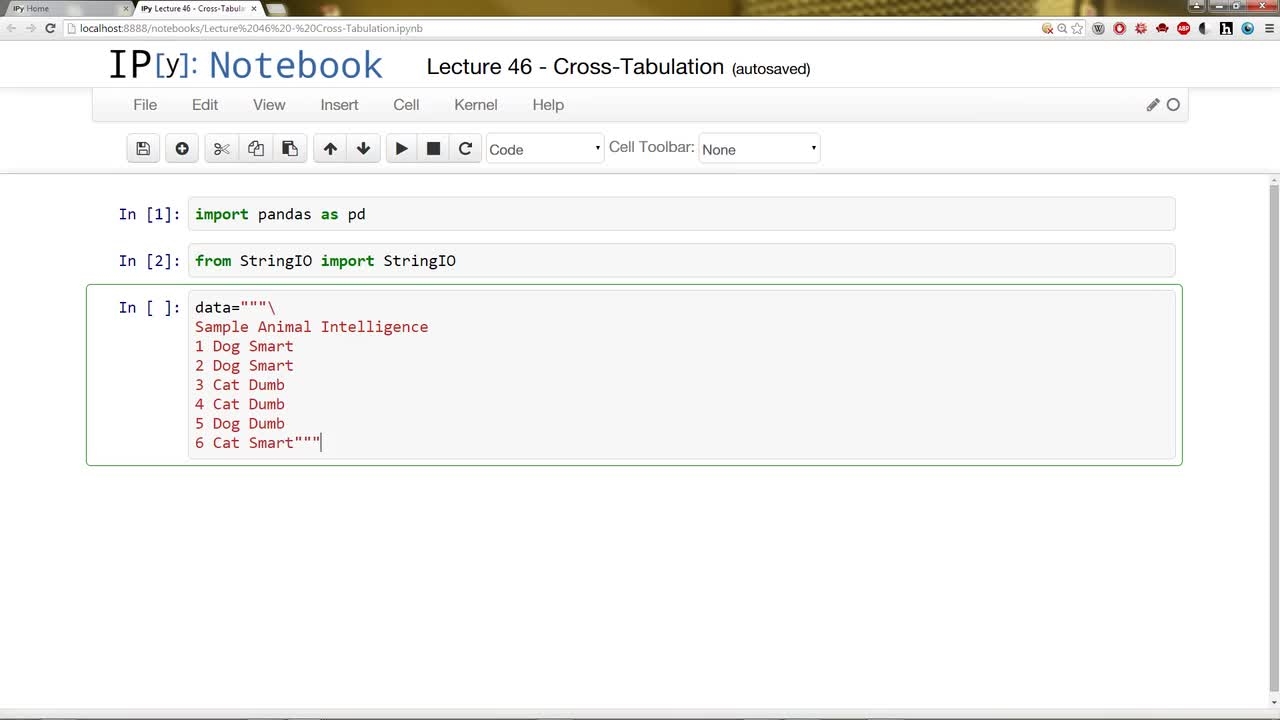Viewport: 1280px width, 720px height.
Task: Restart the kernel with circular arrow
Action: [465, 149]
